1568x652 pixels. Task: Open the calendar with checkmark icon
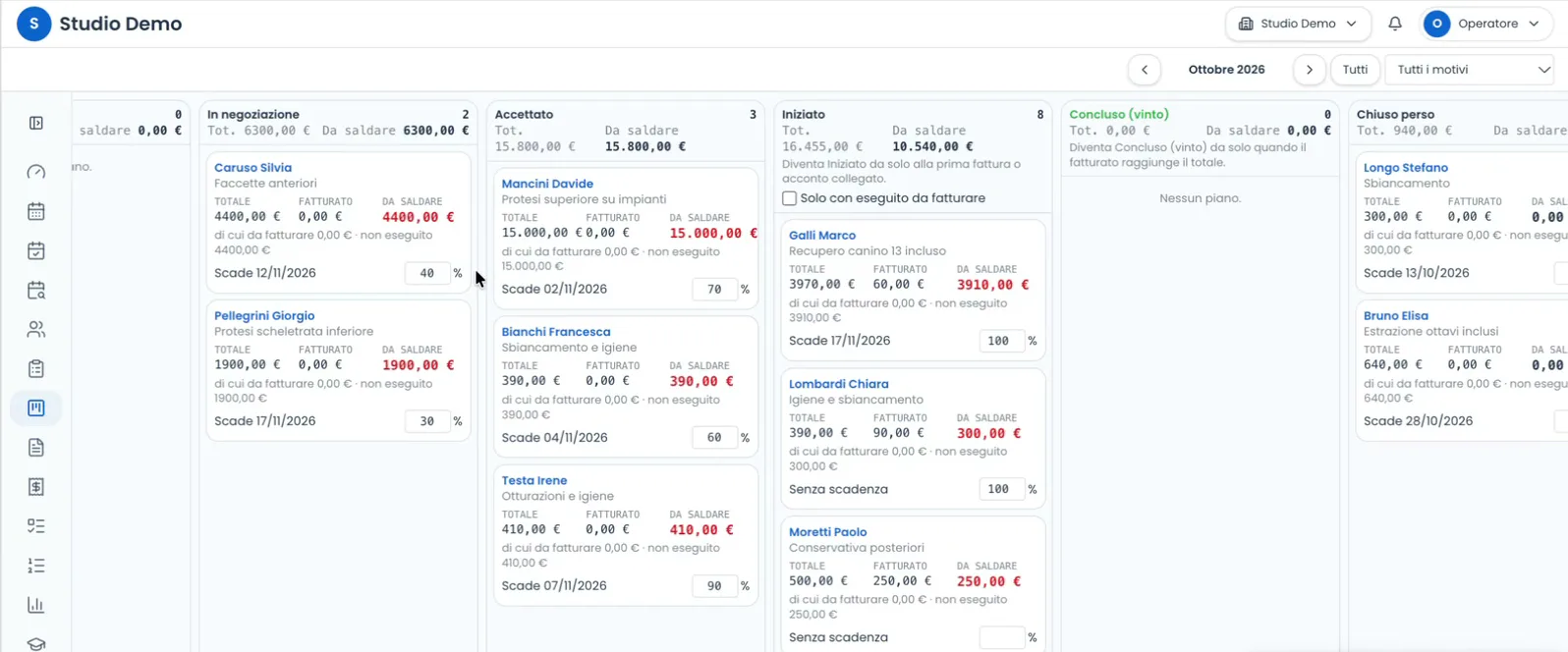[x=36, y=250]
